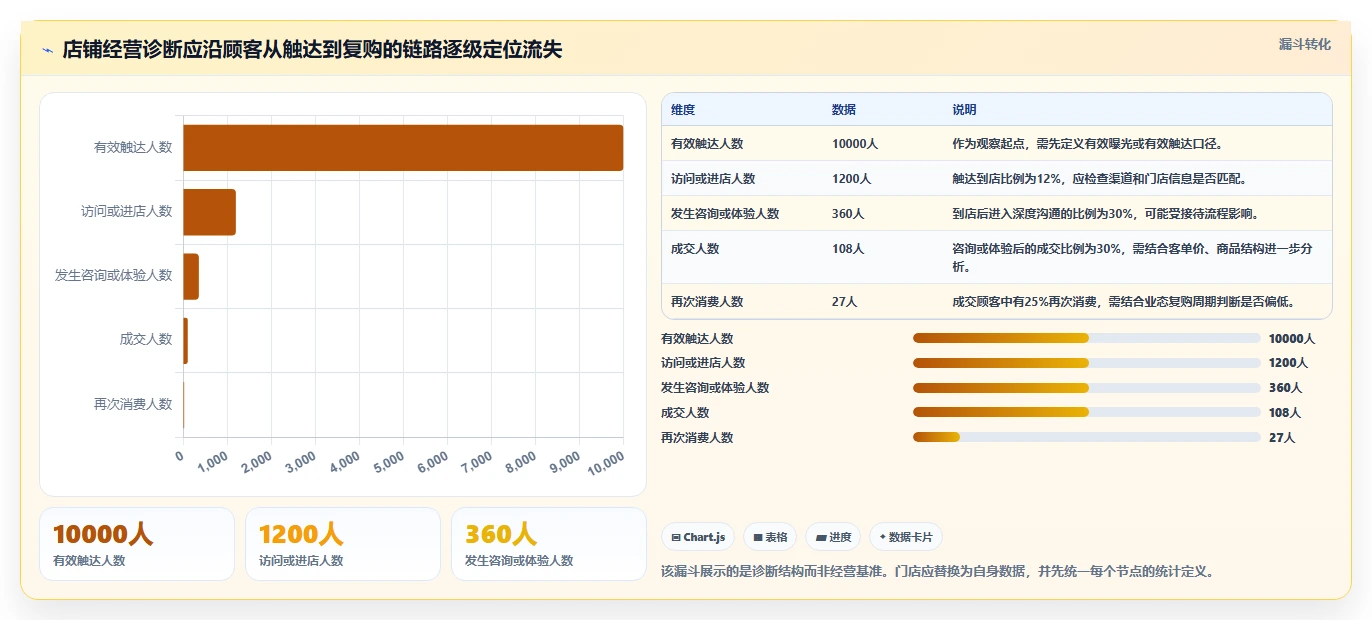Click the 27人 table cell
1372x620 pixels.
[x=845, y=302]
